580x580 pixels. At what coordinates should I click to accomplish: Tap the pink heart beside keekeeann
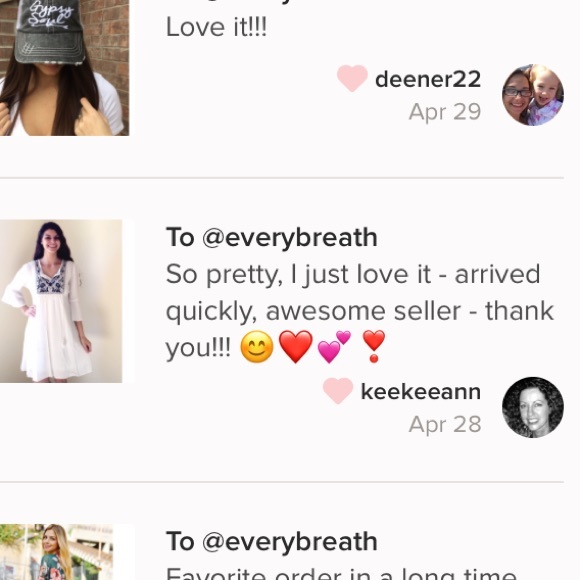[x=338, y=391]
